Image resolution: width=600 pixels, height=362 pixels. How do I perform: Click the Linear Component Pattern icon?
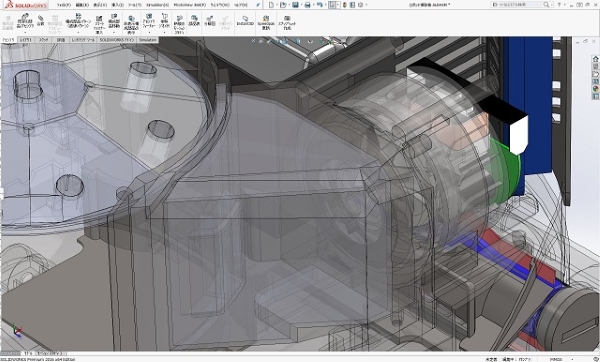(x=78, y=16)
